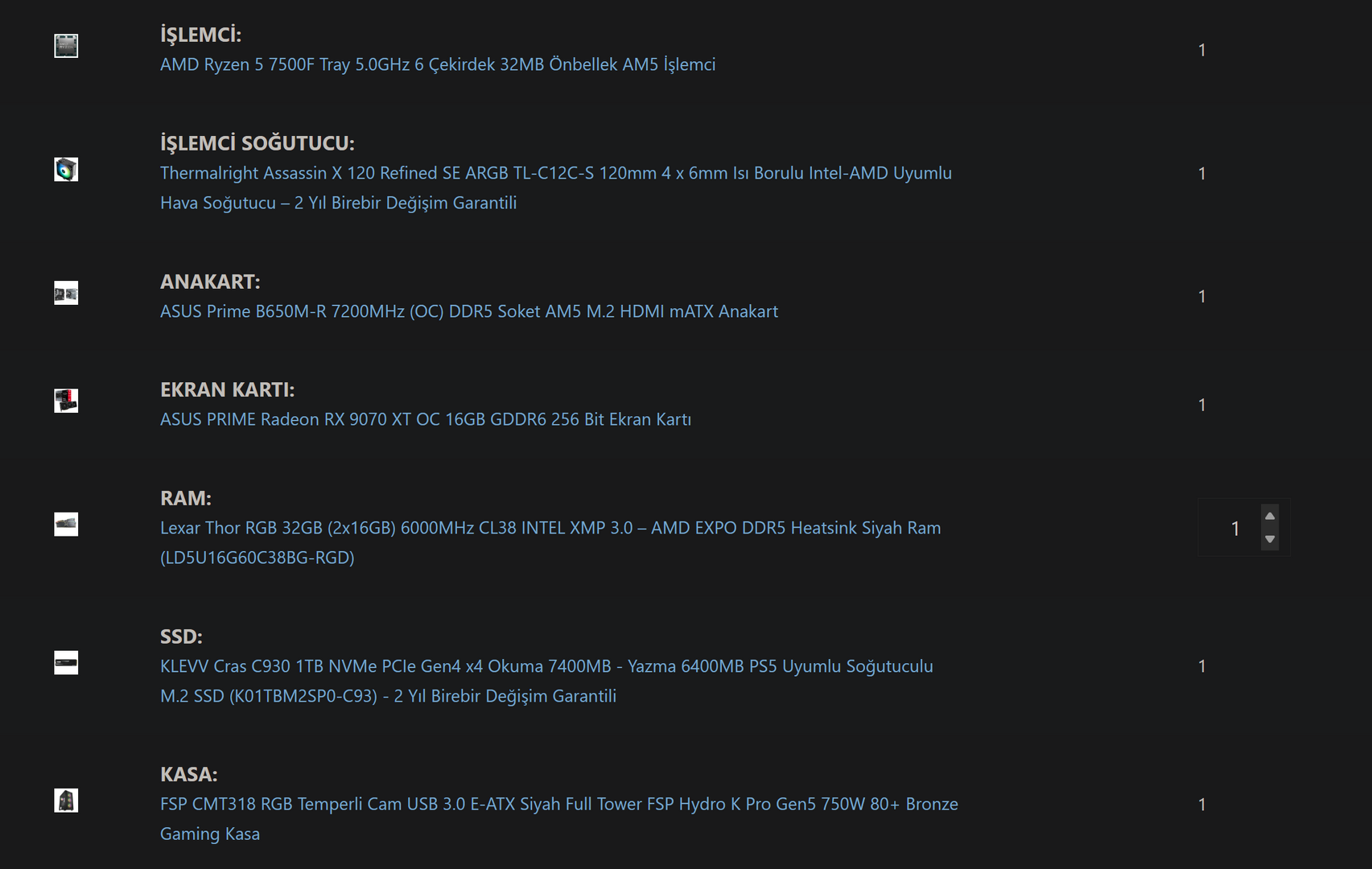The width and height of the screenshot is (1372, 869).
Task: Open the FSP CMT318 case thumbnail image
Action: pyautogui.click(x=66, y=801)
